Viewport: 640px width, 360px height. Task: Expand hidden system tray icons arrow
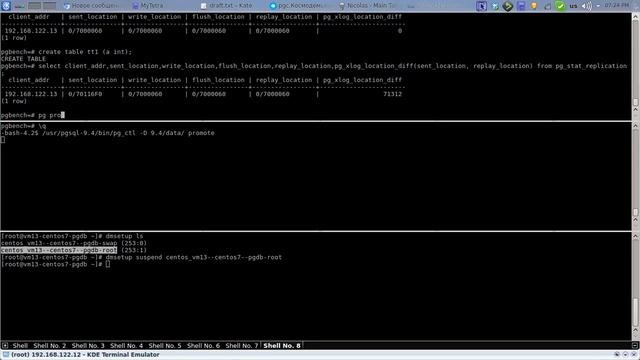598,6
